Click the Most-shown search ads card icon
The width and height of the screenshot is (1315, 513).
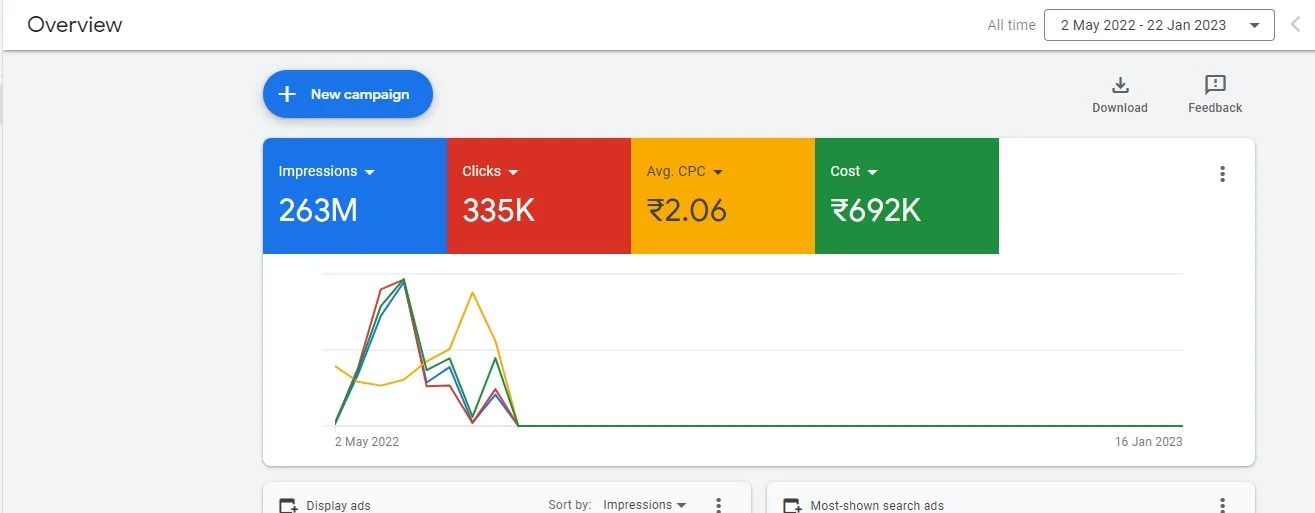[x=792, y=506]
